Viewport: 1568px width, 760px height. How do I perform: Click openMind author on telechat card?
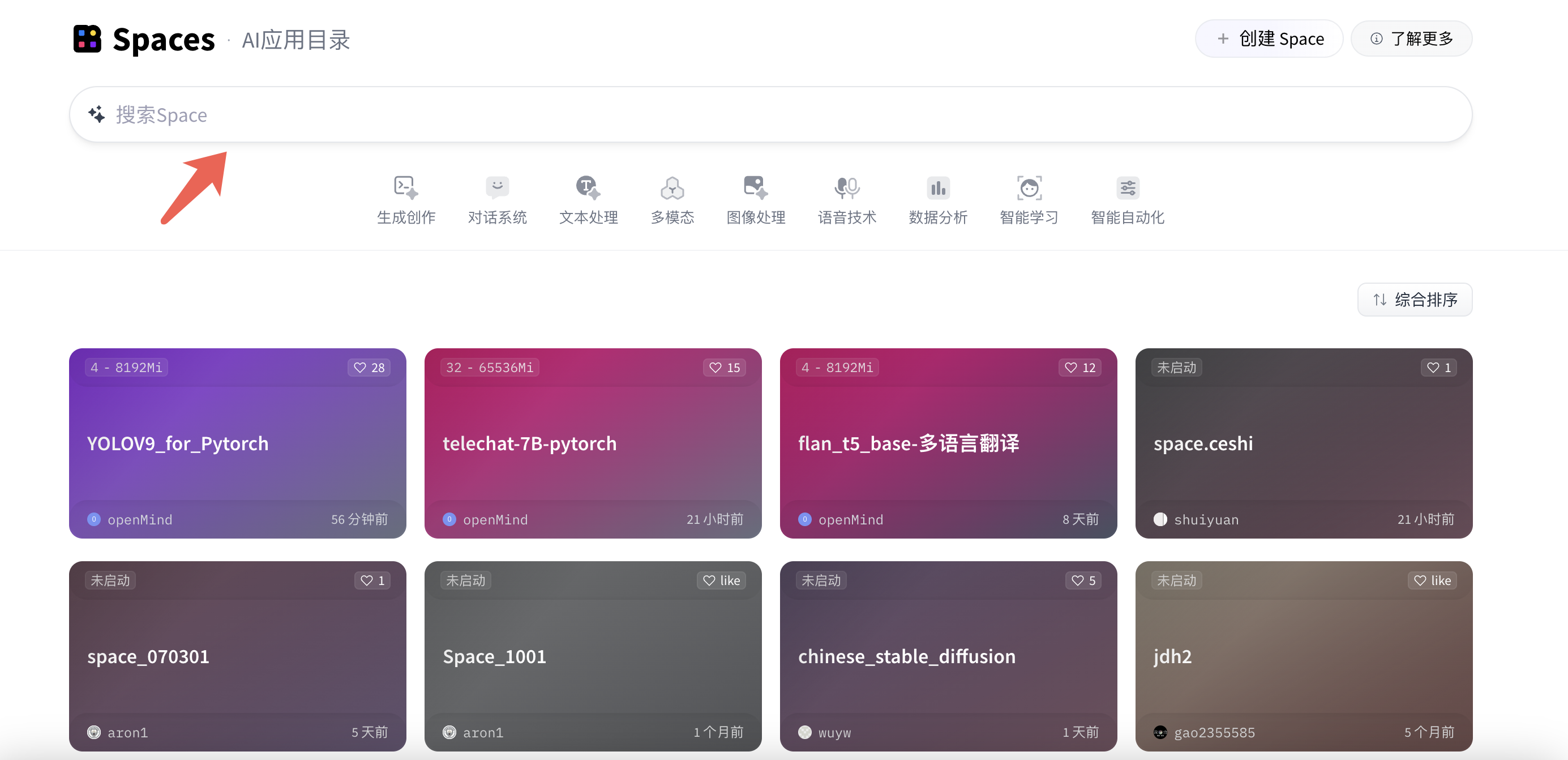[495, 519]
